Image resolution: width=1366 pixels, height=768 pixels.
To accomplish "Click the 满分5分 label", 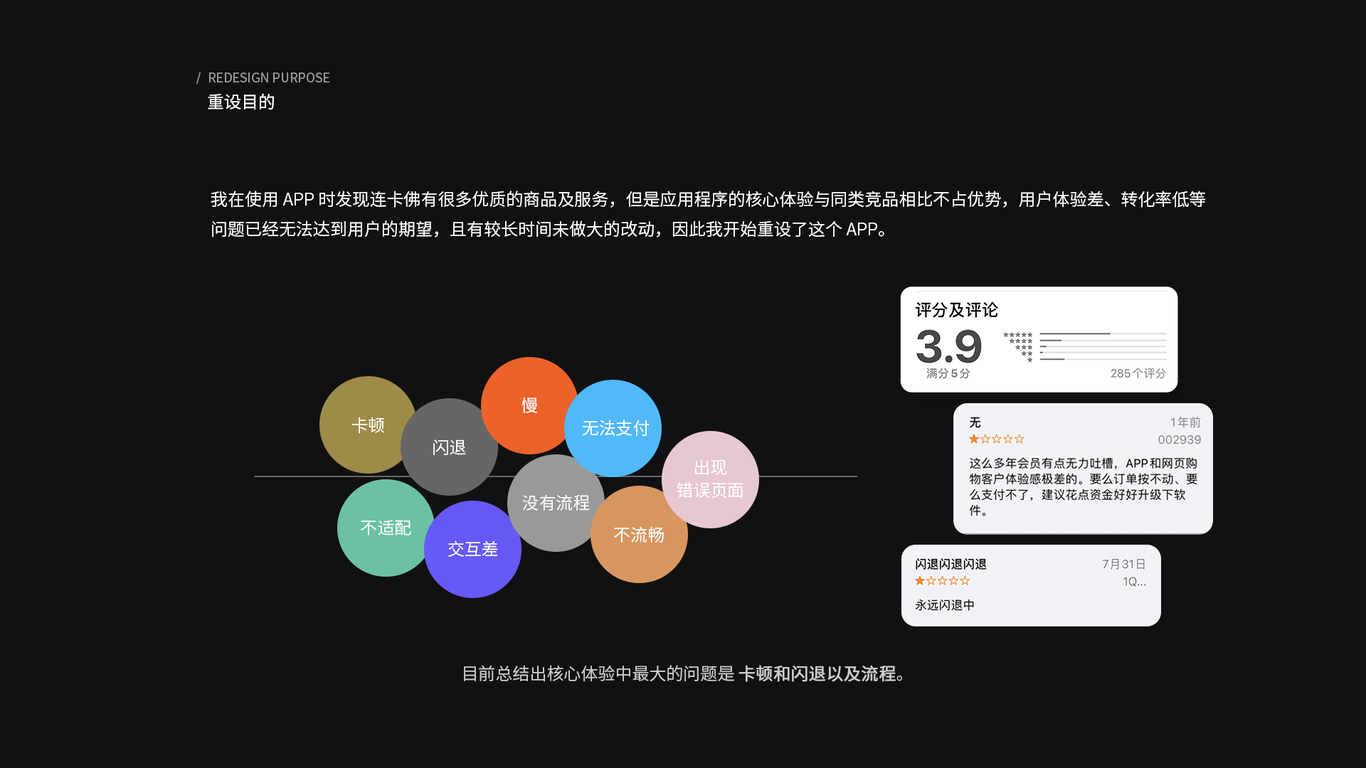I will point(947,373).
